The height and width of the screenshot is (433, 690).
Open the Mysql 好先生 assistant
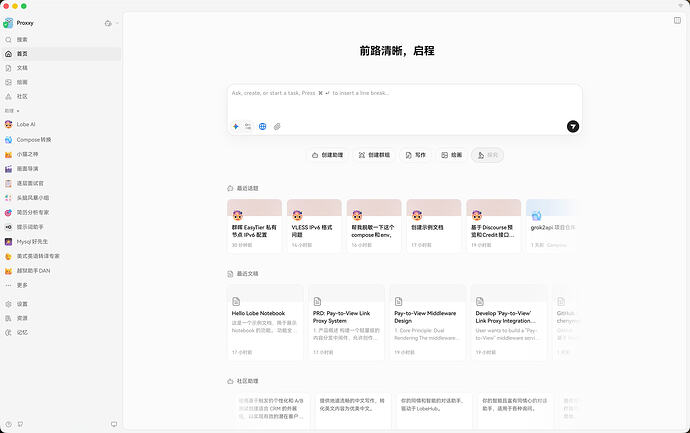61,242
